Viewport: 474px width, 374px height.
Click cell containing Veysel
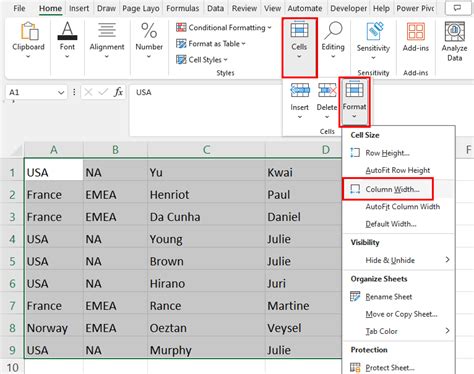pos(304,328)
